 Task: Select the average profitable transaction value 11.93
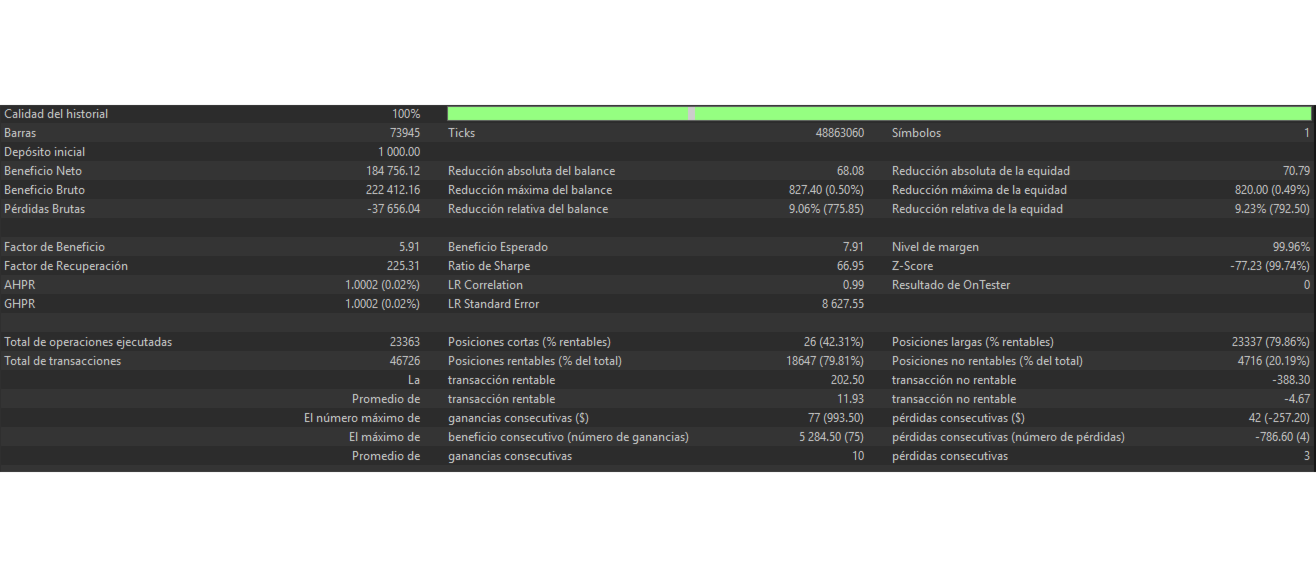[851, 399]
